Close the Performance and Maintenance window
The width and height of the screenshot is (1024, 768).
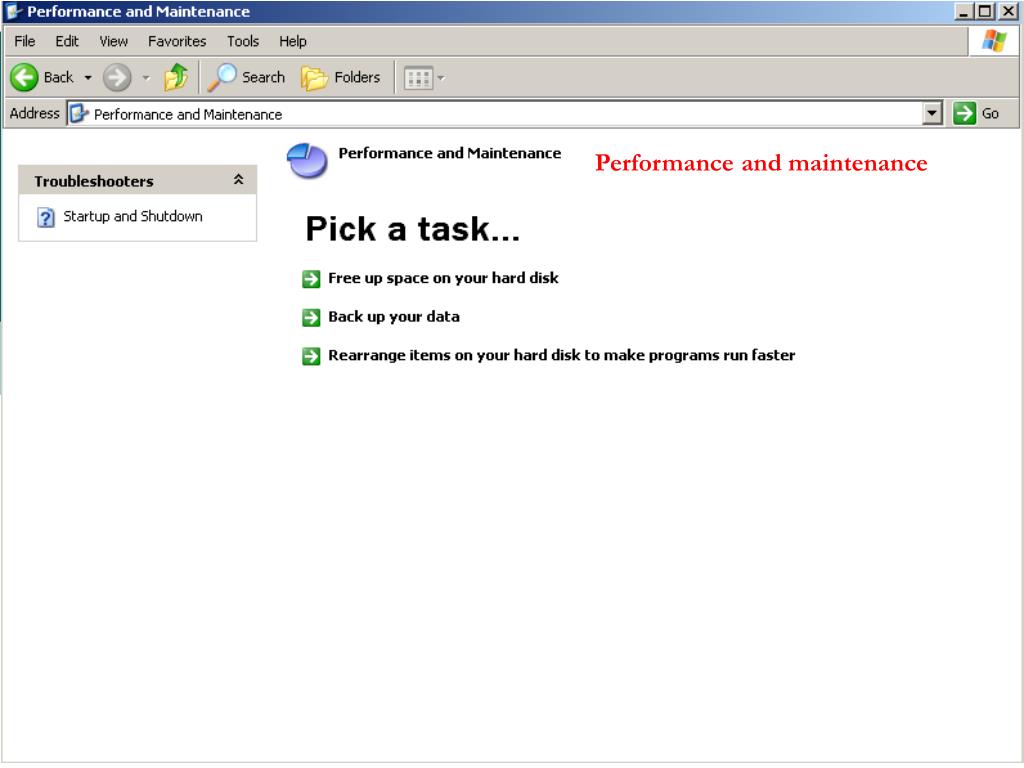tap(1008, 12)
